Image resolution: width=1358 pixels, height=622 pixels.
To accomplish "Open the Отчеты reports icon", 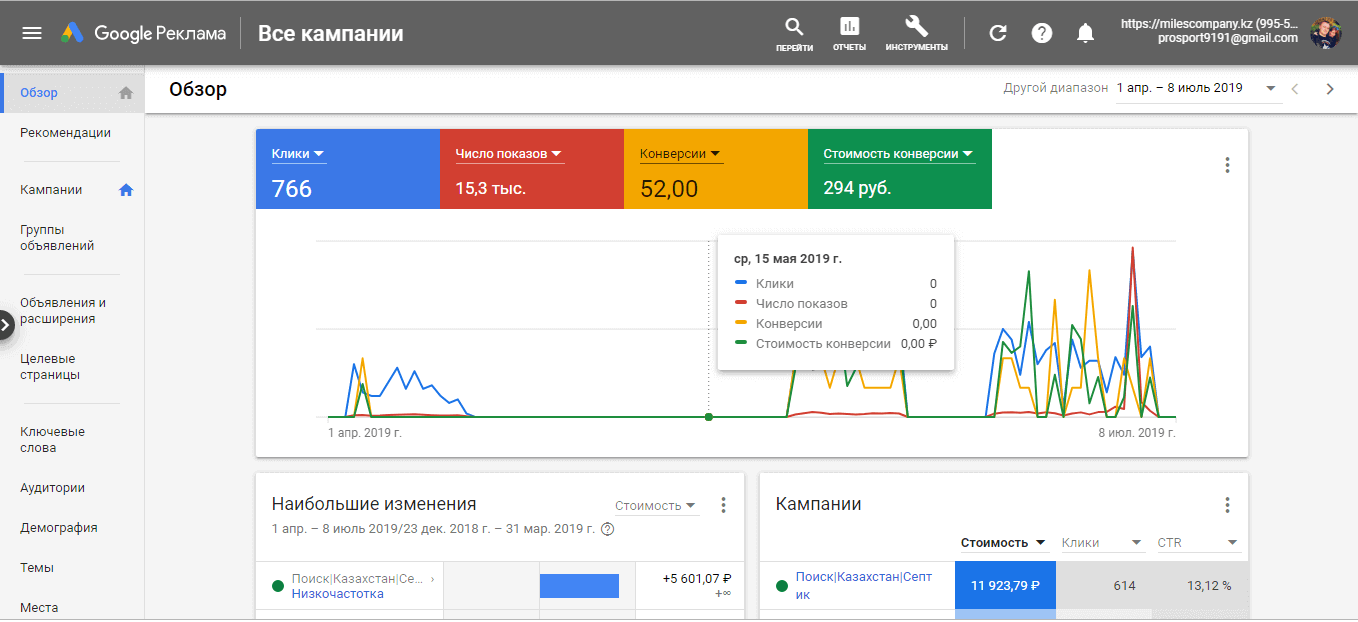I will click(849, 28).
